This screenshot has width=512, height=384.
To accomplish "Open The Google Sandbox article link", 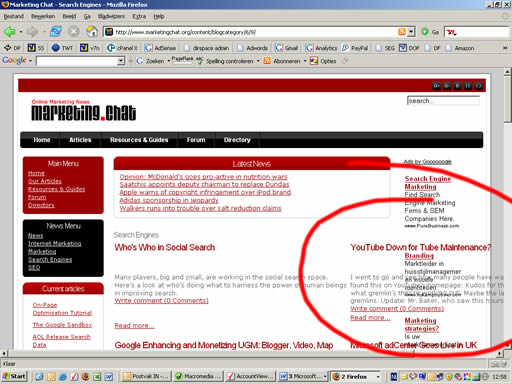I will (x=62, y=325).
